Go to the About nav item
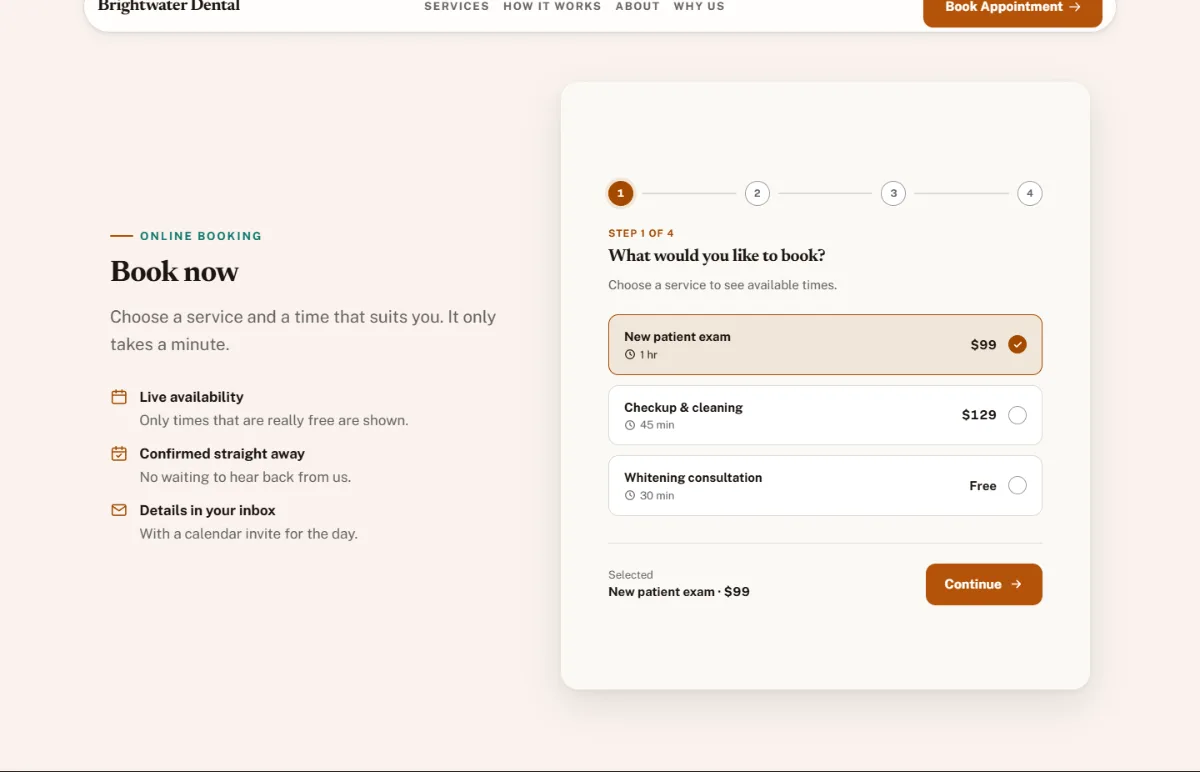Screen dimensions: 1200x772 638,6
